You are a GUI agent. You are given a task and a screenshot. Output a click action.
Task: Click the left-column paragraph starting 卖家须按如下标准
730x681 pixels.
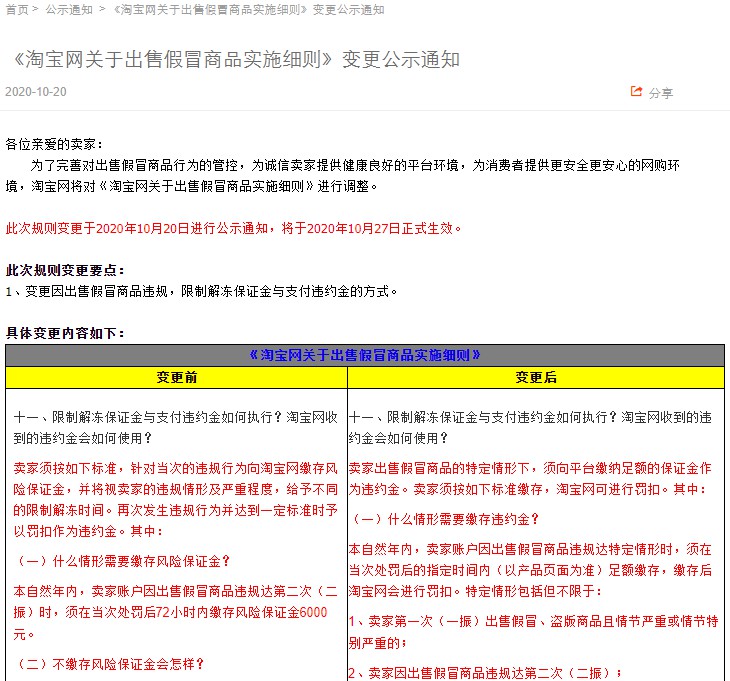[x=176, y=499]
